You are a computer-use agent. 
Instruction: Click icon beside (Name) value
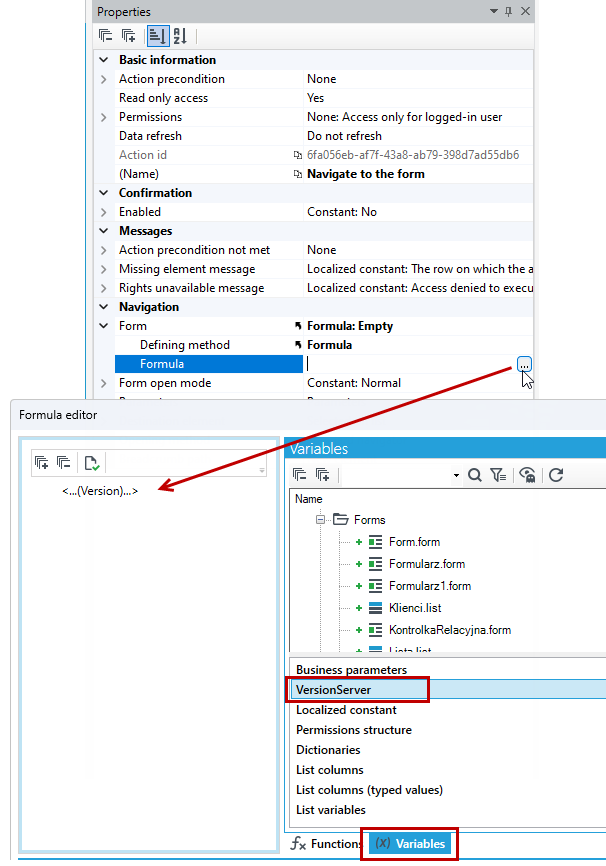pos(298,174)
